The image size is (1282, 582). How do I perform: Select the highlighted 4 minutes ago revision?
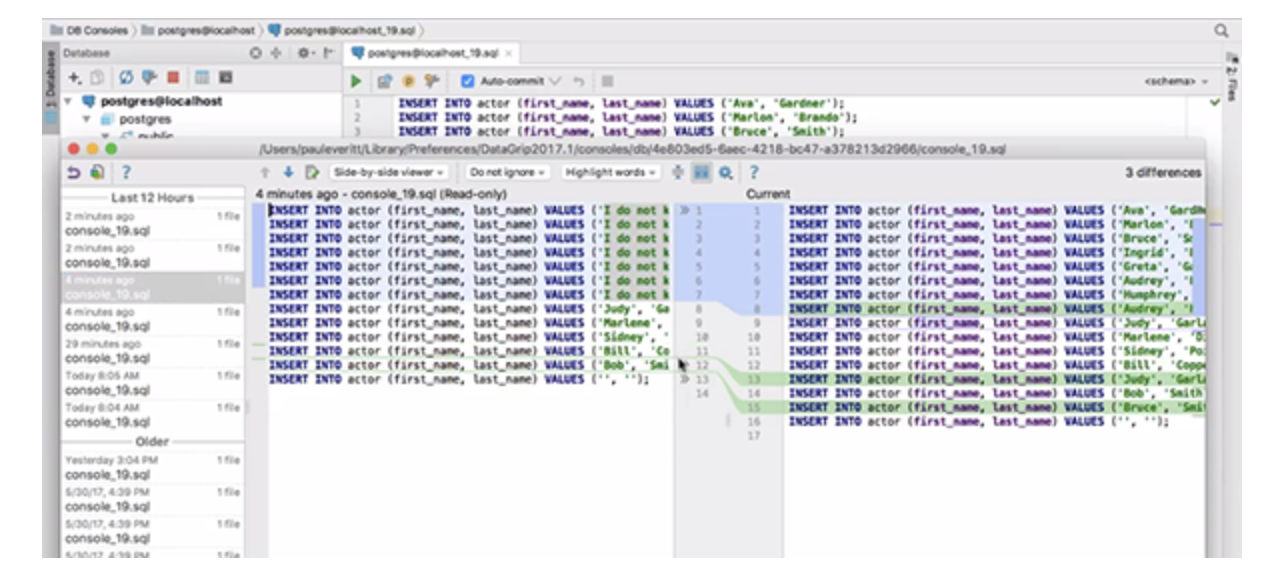pyautogui.click(x=153, y=287)
